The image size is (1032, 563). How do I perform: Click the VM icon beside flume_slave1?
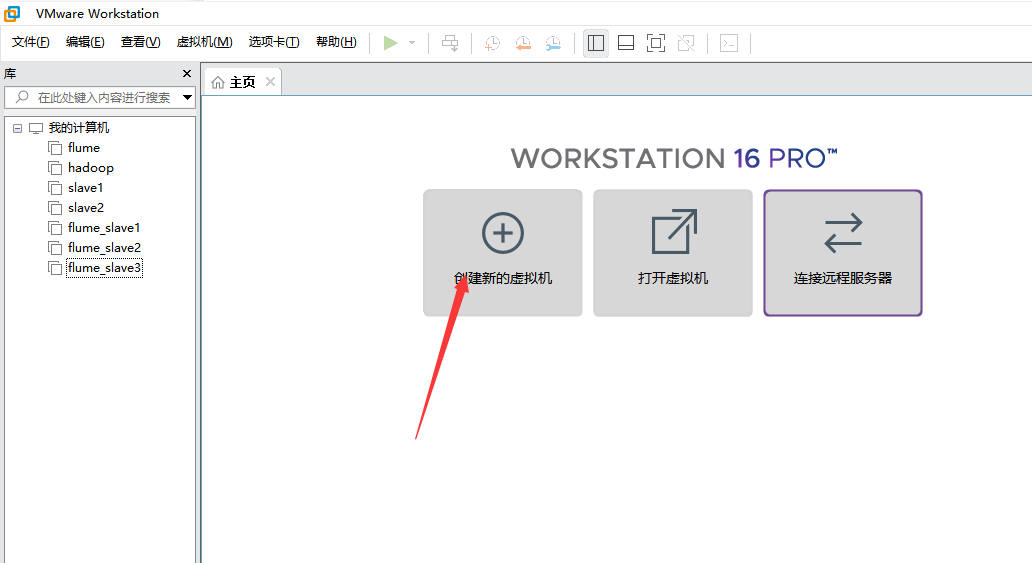55,228
